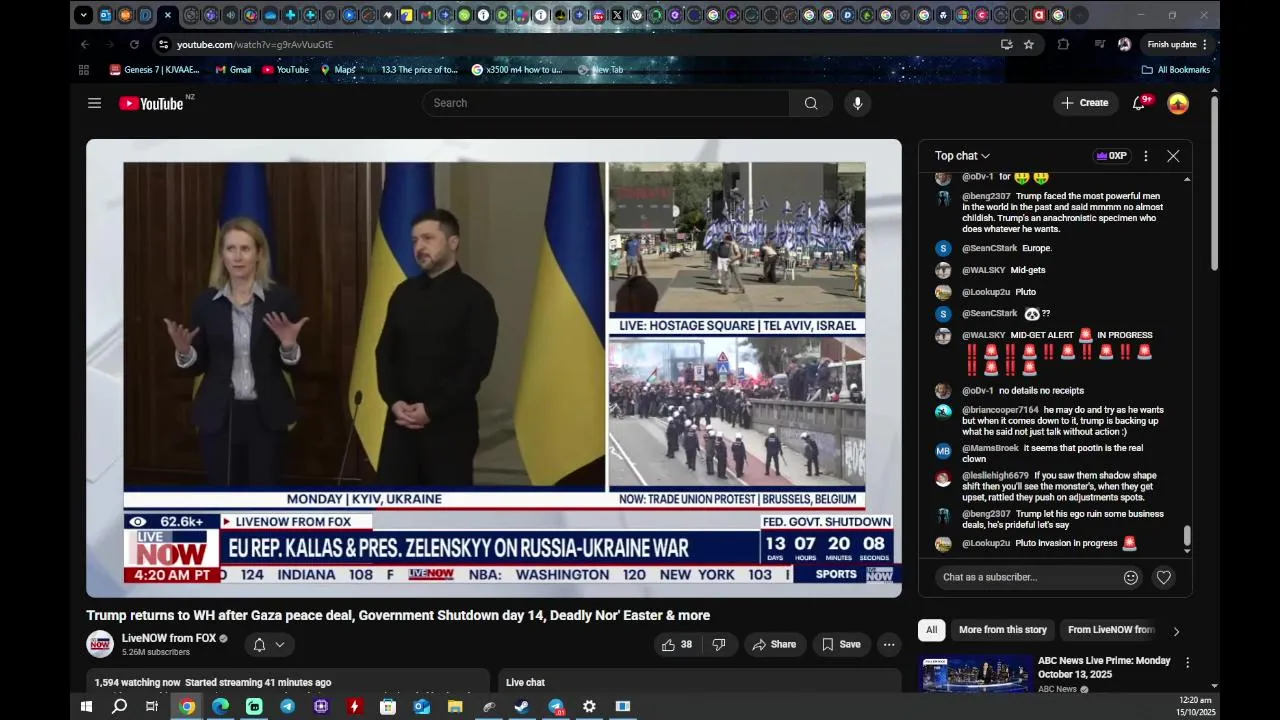This screenshot has height=720, width=1280.
Task: Click the YouTube search magnifier button
Action: pos(811,103)
